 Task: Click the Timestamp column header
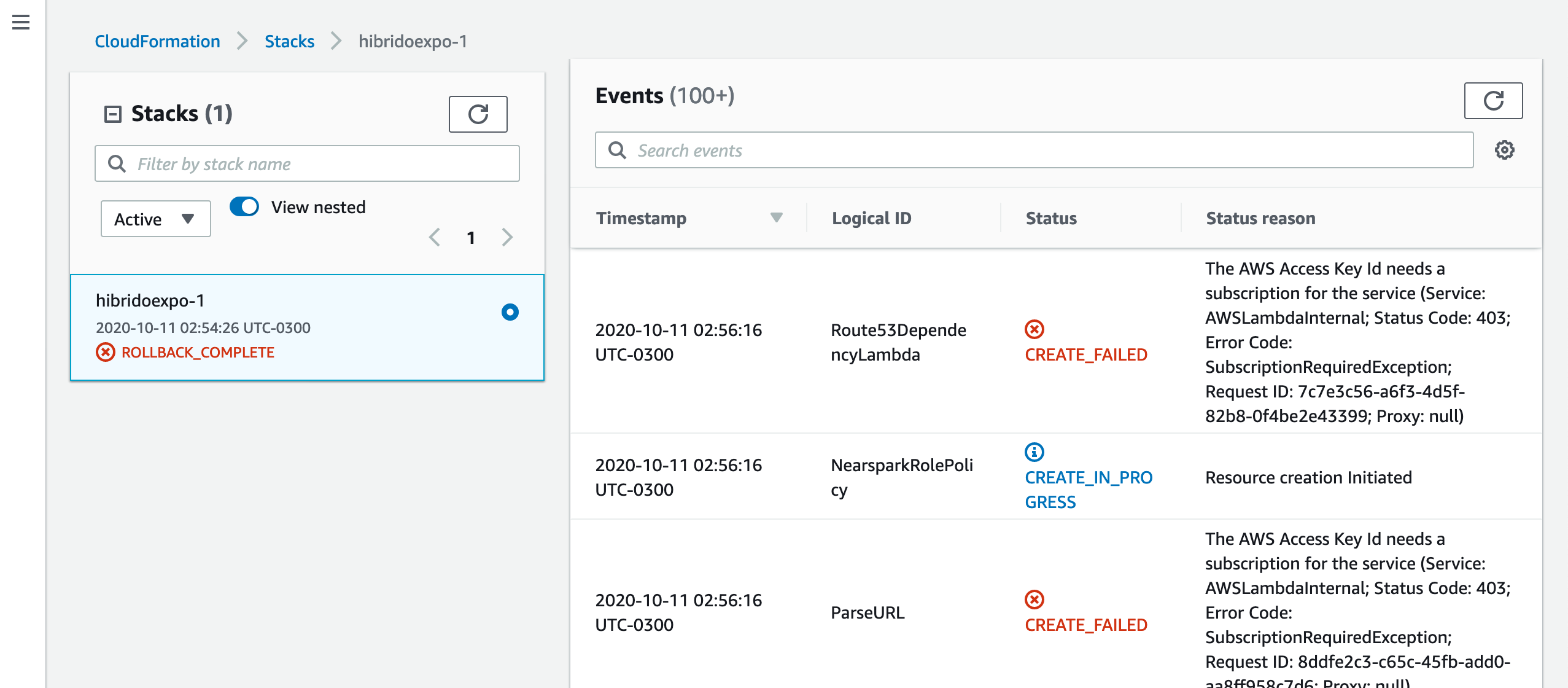(x=641, y=218)
